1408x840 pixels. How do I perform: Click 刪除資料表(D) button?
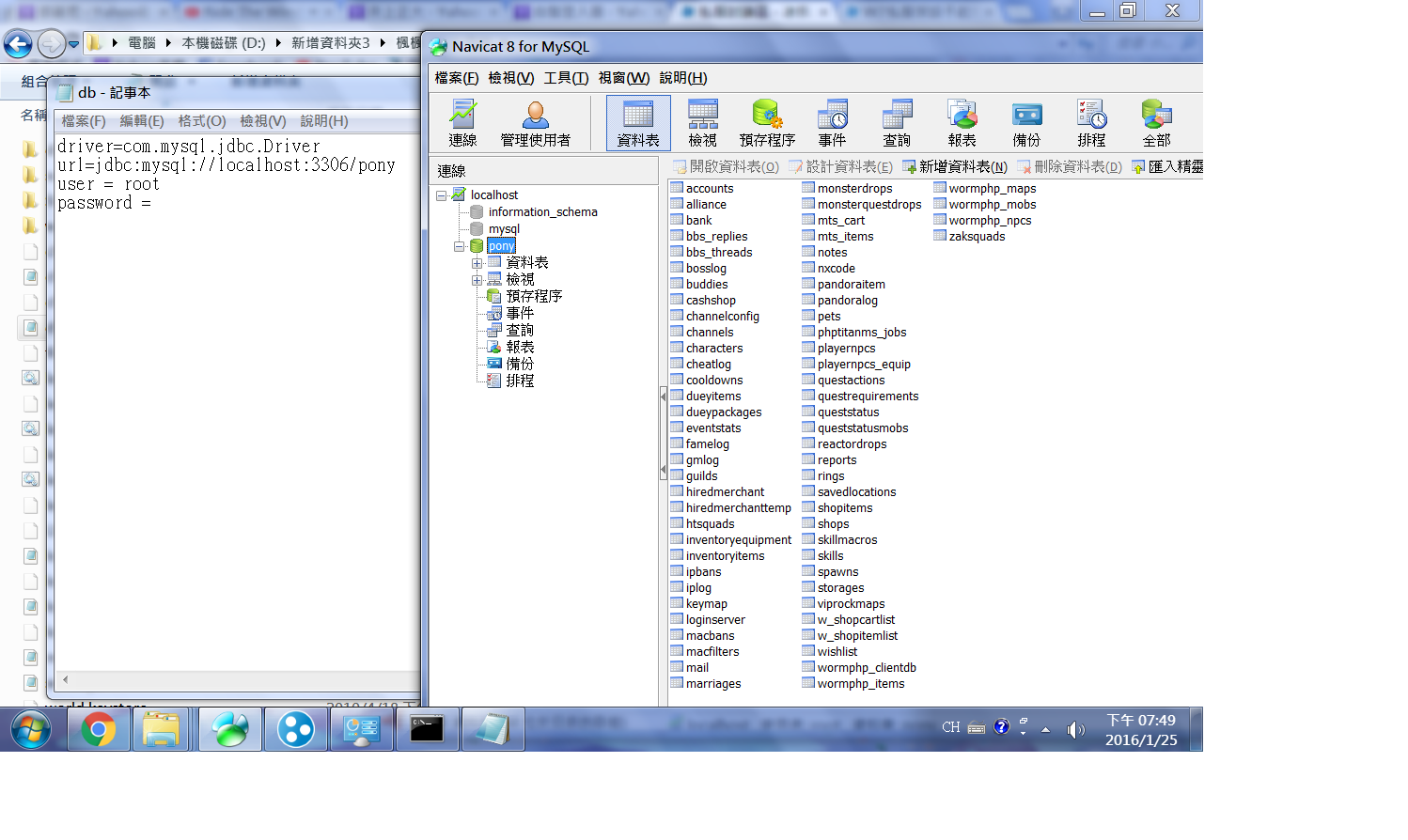[1070, 166]
